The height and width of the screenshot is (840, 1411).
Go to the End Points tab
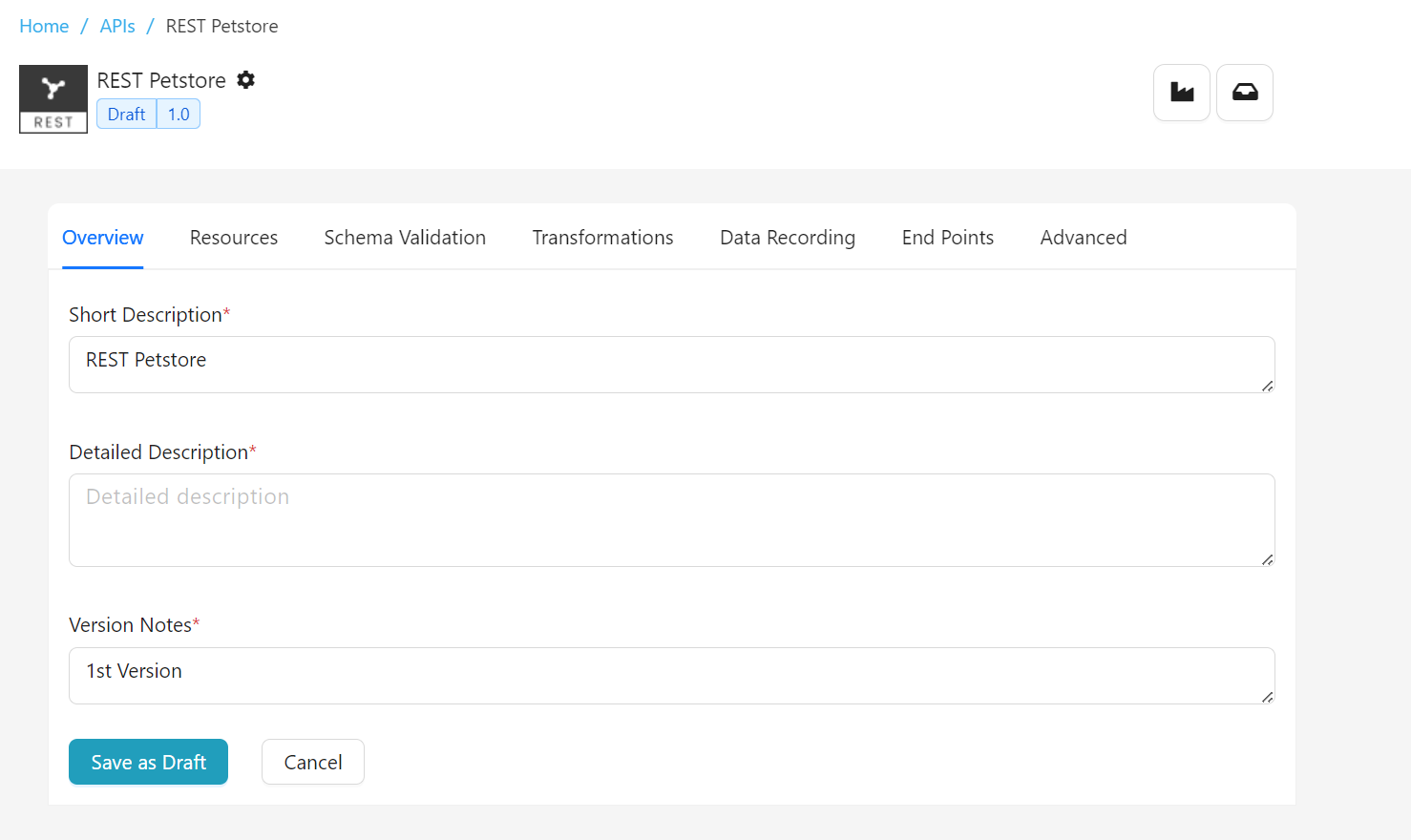coord(948,238)
